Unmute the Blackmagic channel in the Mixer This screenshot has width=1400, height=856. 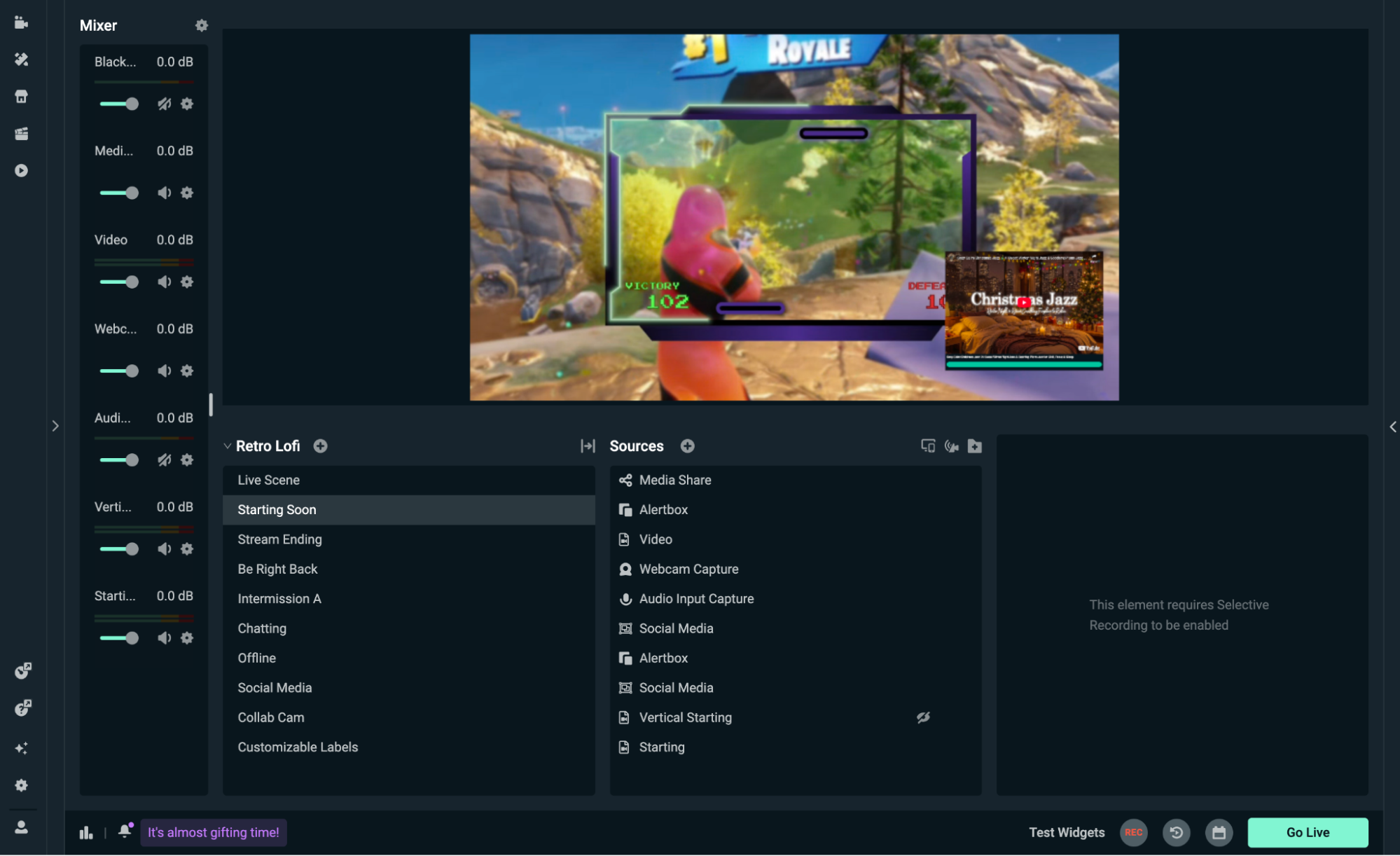coord(164,104)
